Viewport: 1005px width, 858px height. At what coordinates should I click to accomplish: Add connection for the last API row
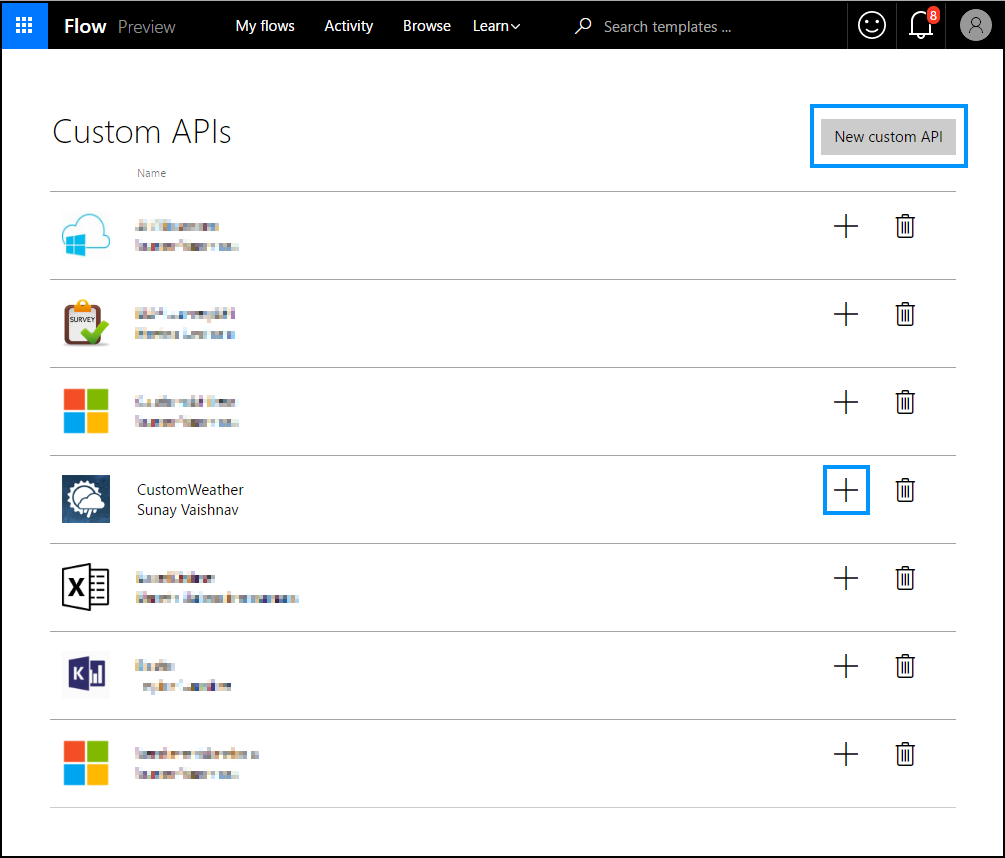click(846, 754)
